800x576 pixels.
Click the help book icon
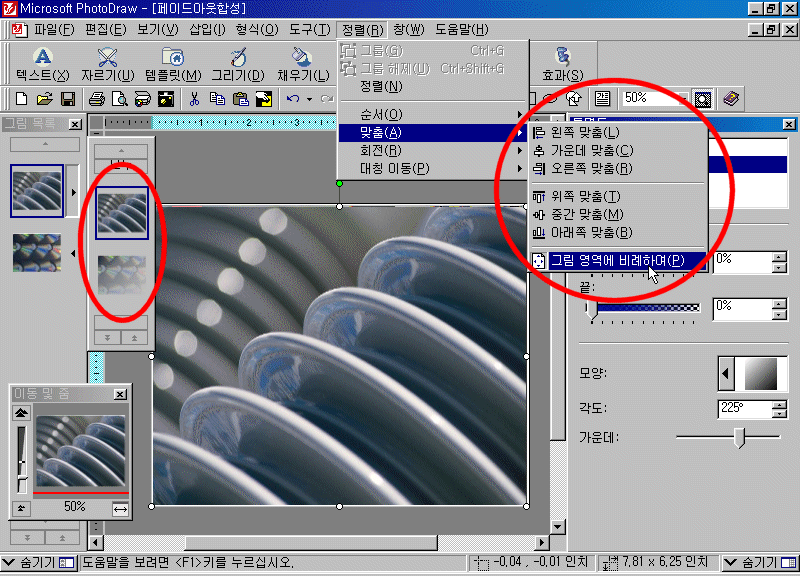click(731, 98)
